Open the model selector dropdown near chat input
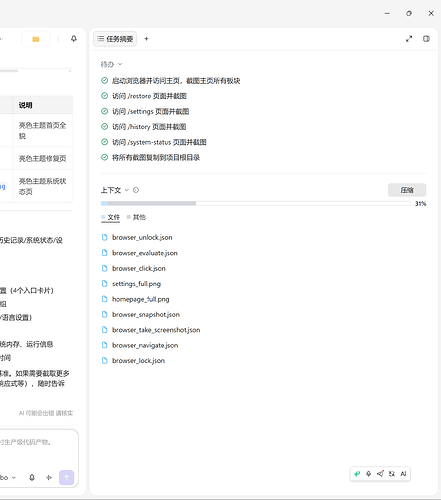Screen dimensions: 441x500 (8, 477)
